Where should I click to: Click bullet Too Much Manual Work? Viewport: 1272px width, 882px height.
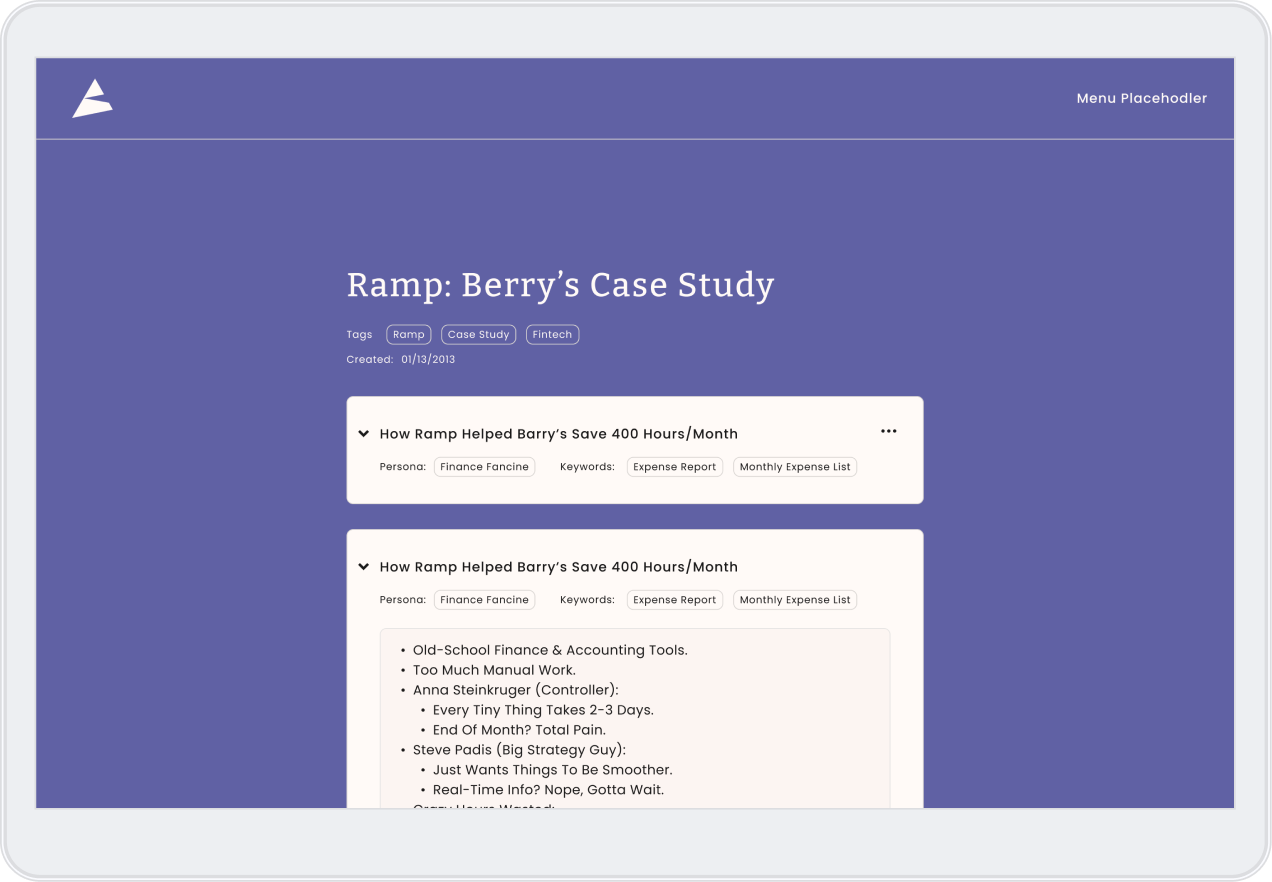[494, 670]
